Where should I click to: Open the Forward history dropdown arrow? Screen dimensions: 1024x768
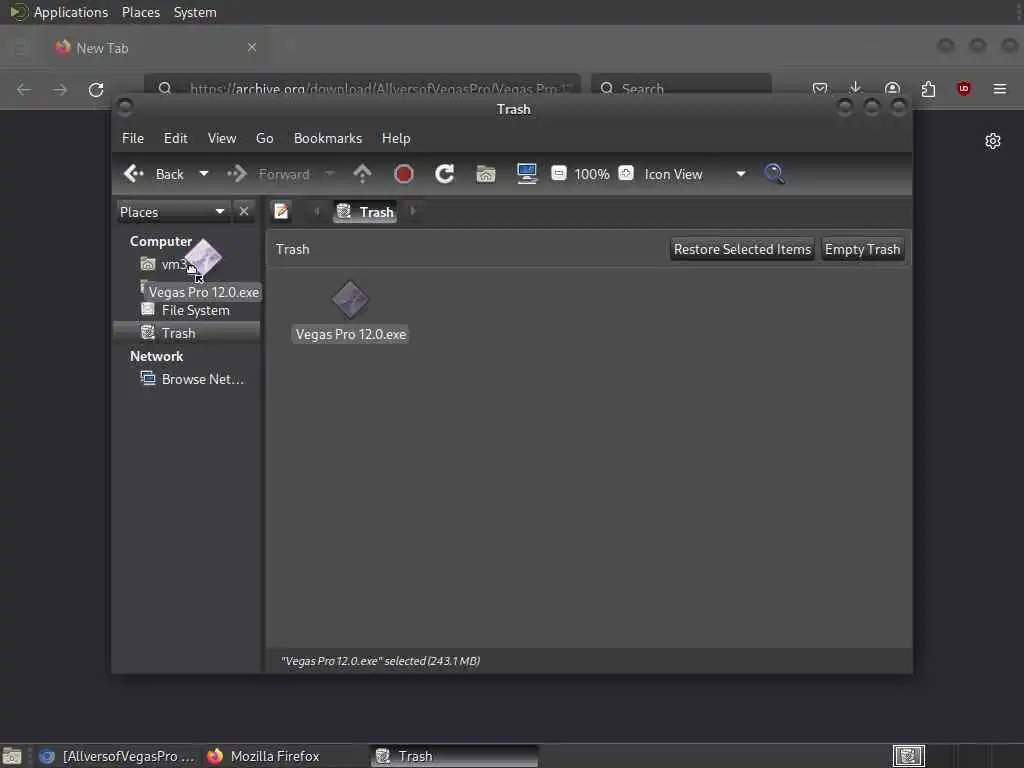click(329, 174)
